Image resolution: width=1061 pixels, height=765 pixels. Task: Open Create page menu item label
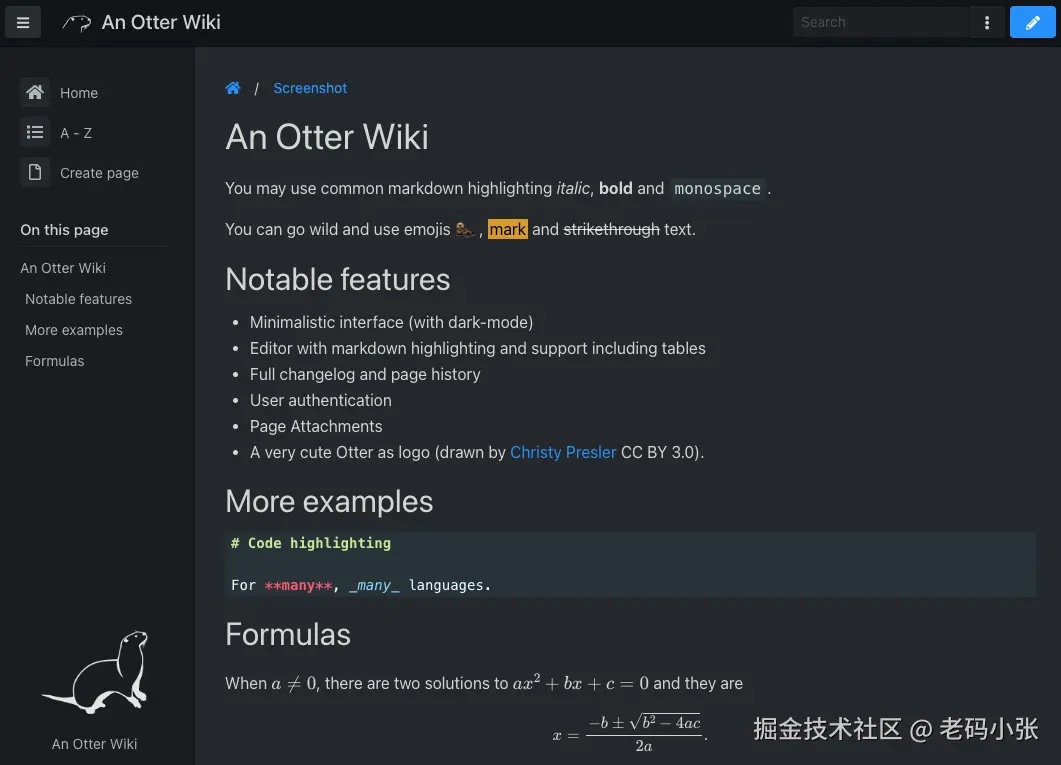coord(99,173)
